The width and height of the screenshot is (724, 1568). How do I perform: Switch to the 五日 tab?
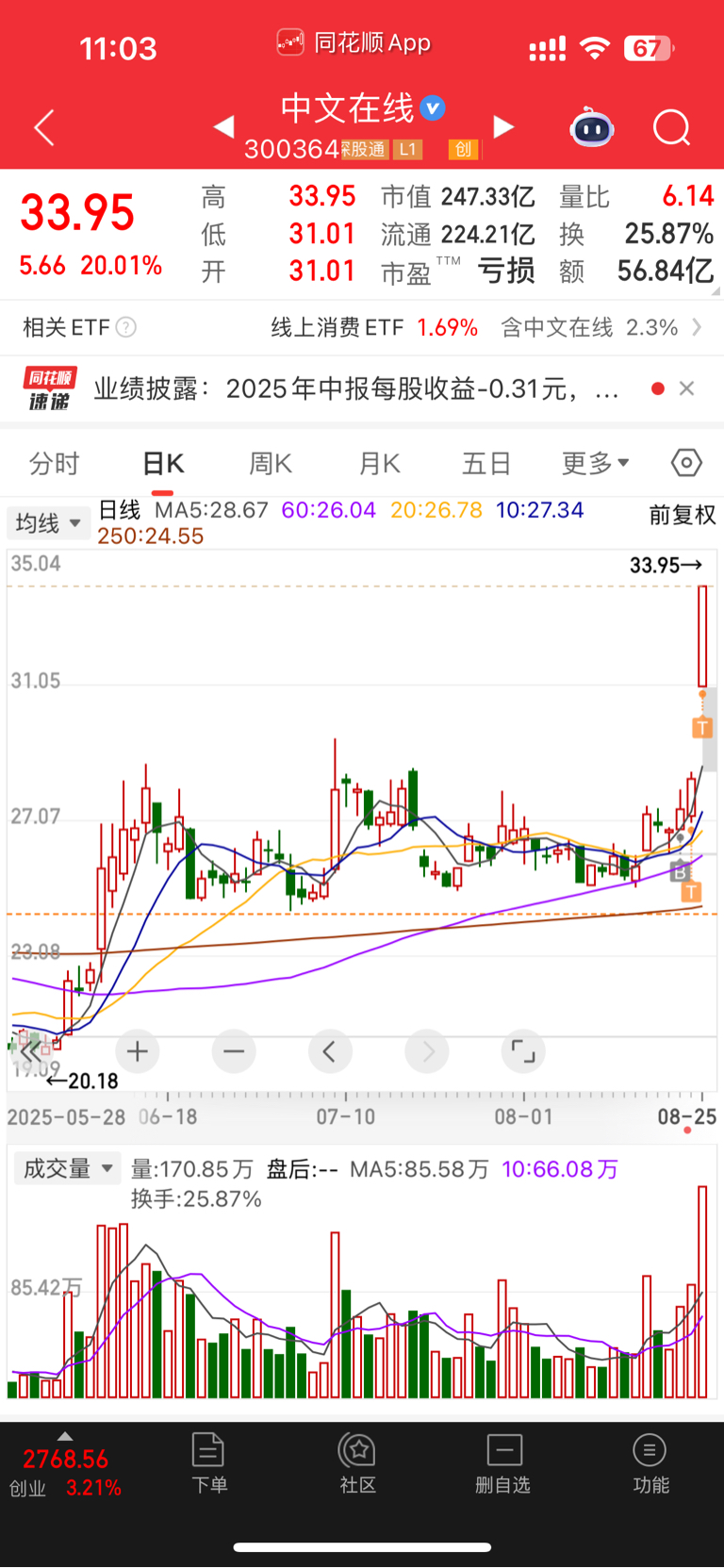[486, 463]
